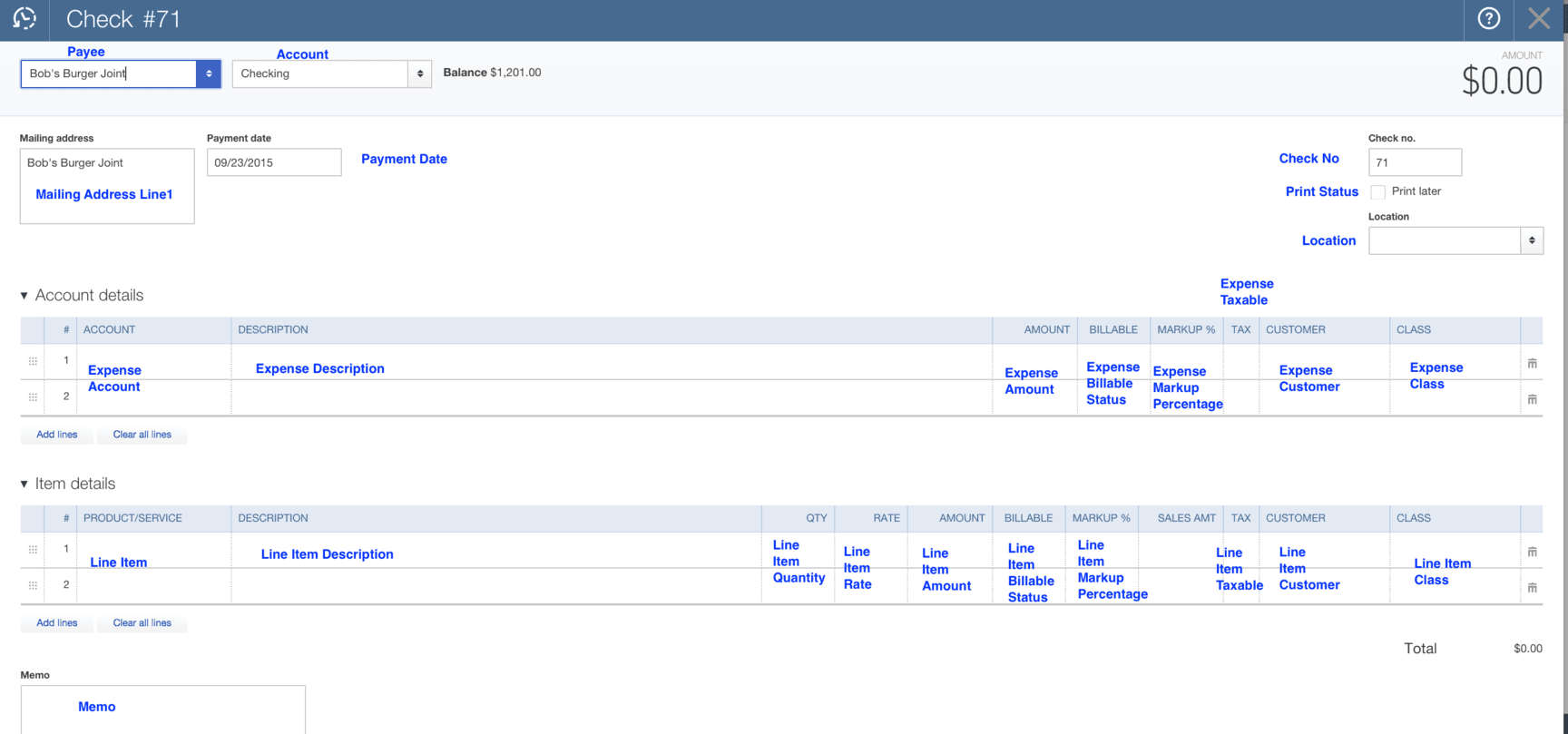Click the Memo text box
The height and width of the screenshot is (734, 1568).
coord(163,710)
